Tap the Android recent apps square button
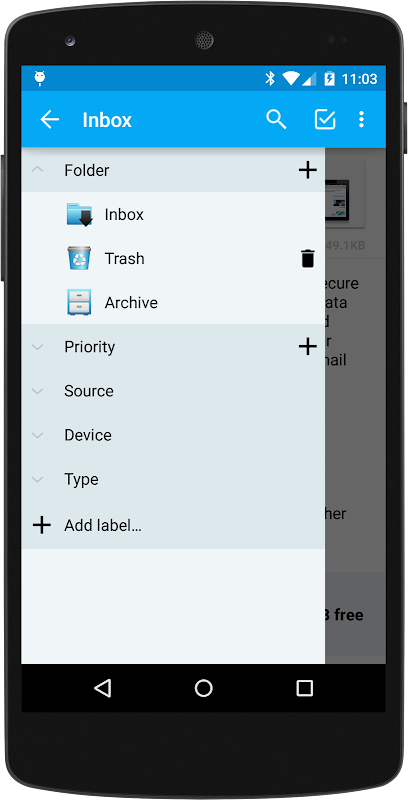 304,688
